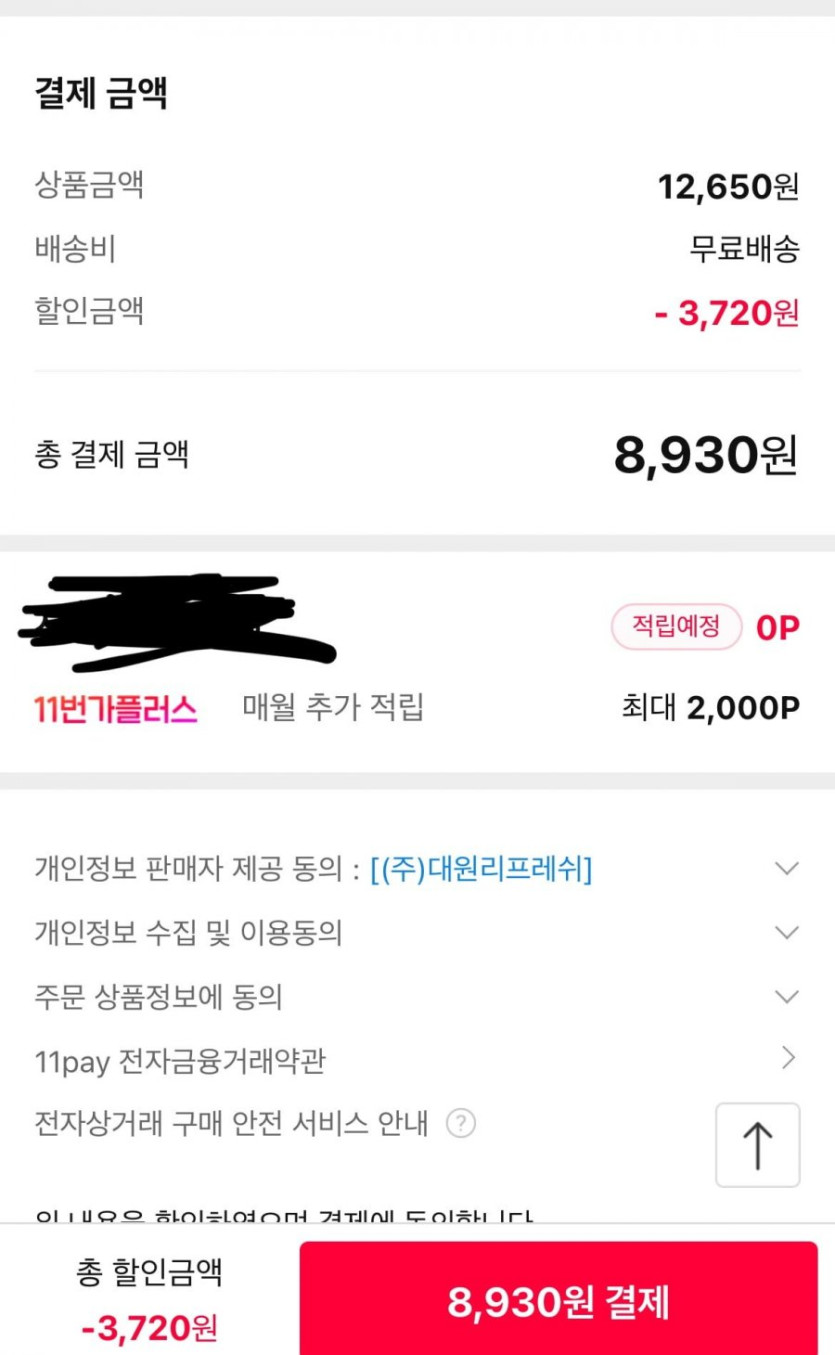Image resolution: width=835 pixels, height=1355 pixels.
Task: Open the question mark help icon
Action: [x=461, y=1123]
